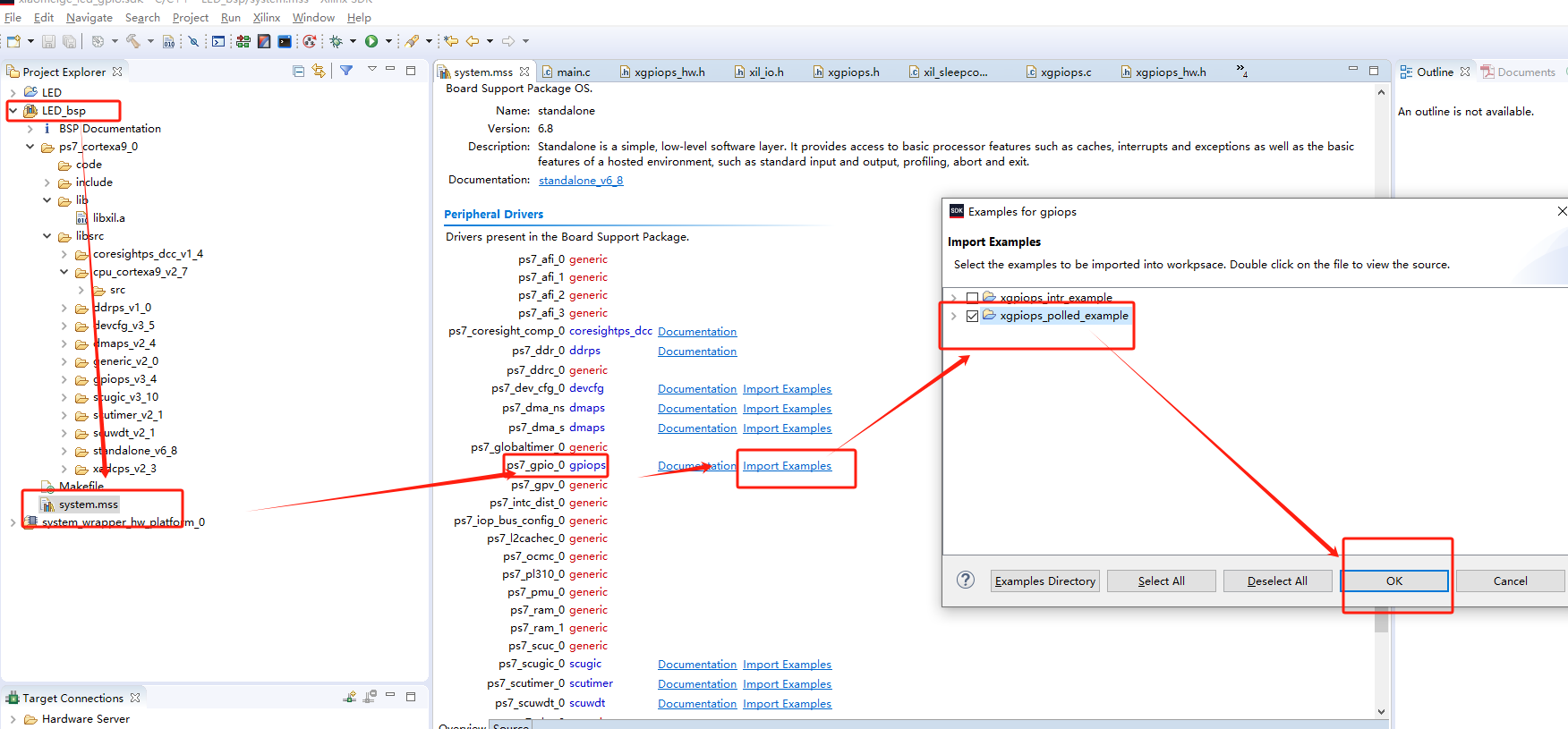Click the Back arrow navigation icon
Viewport: 1568px width, 729px height.
[473, 41]
